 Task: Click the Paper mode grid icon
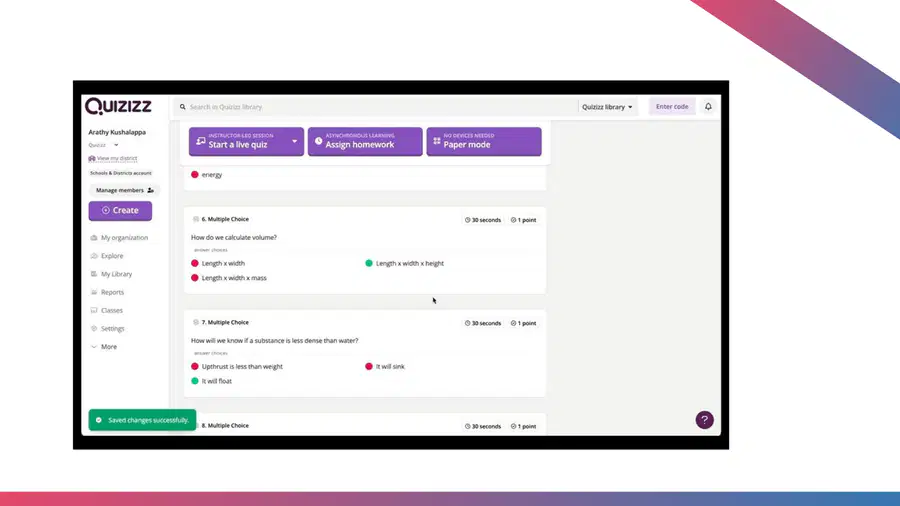pyautogui.click(x=437, y=141)
